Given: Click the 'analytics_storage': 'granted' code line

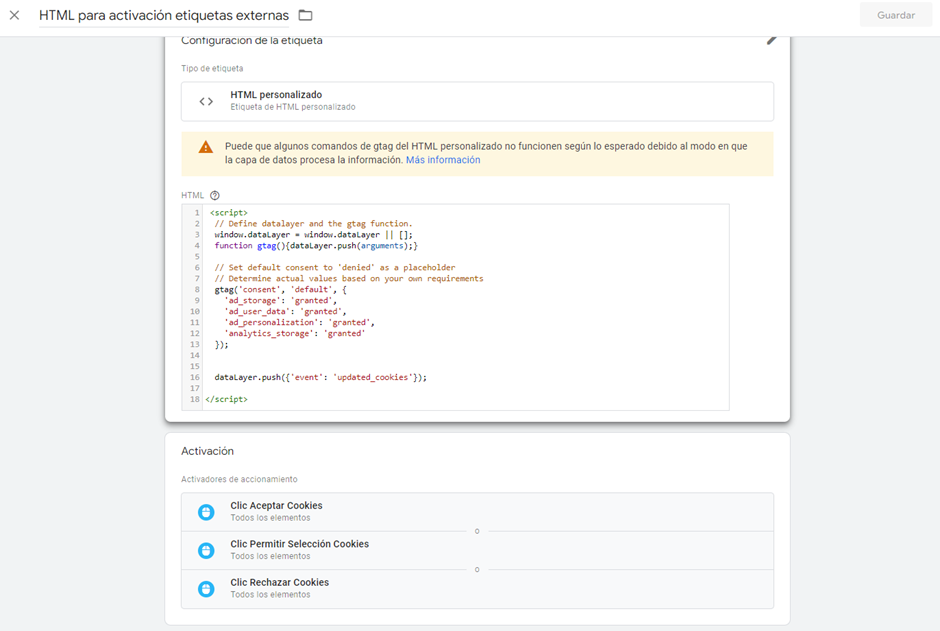Looking at the screenshot, I should [x=294, y=334].
